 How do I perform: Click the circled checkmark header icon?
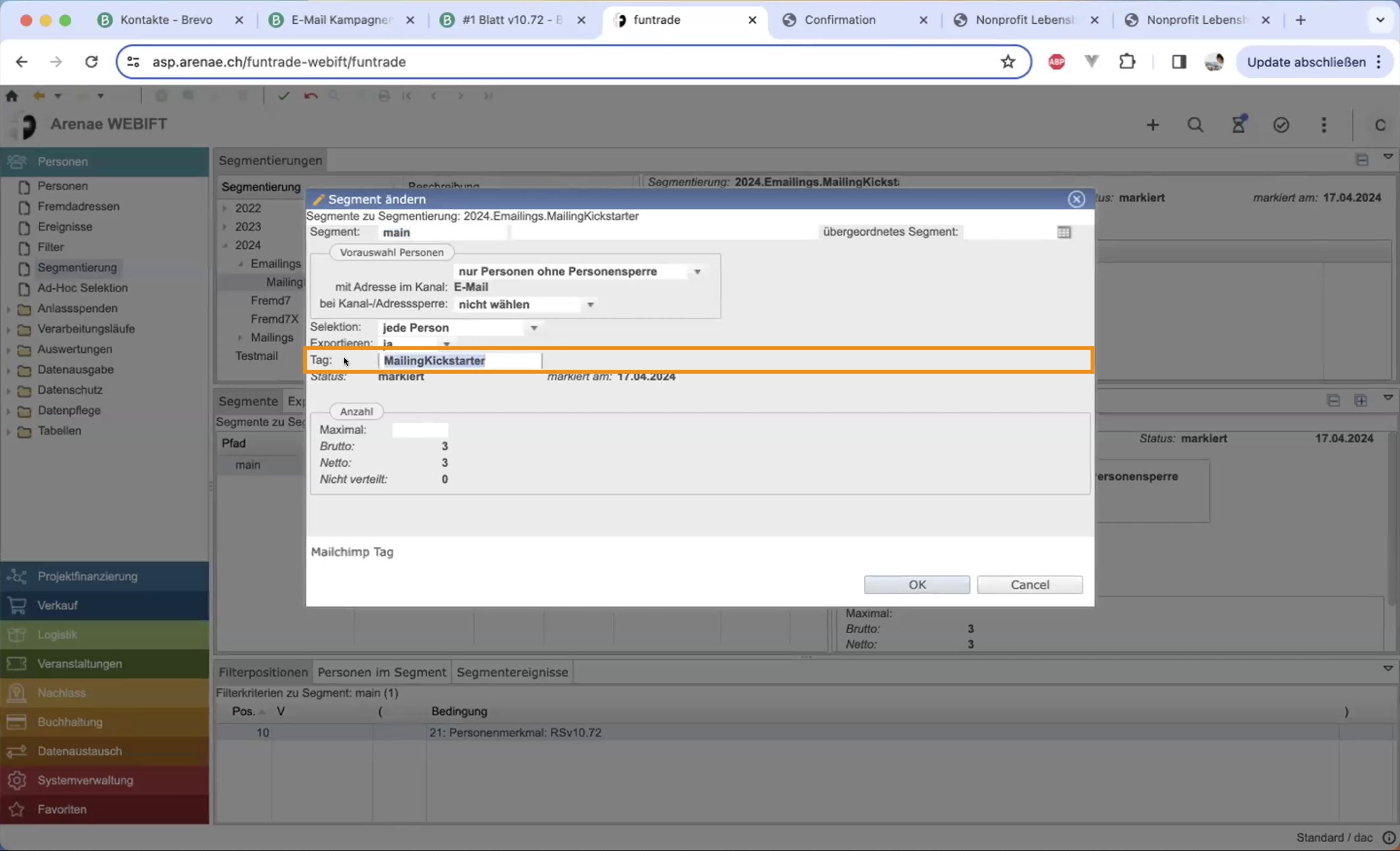[x=1281, y=125]
